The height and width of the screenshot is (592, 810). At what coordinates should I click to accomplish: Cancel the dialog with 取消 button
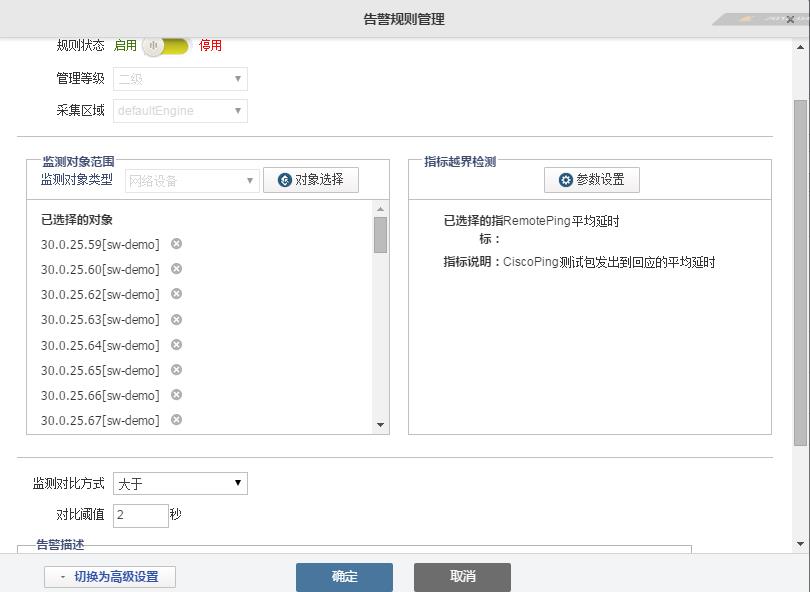[462, 577]
